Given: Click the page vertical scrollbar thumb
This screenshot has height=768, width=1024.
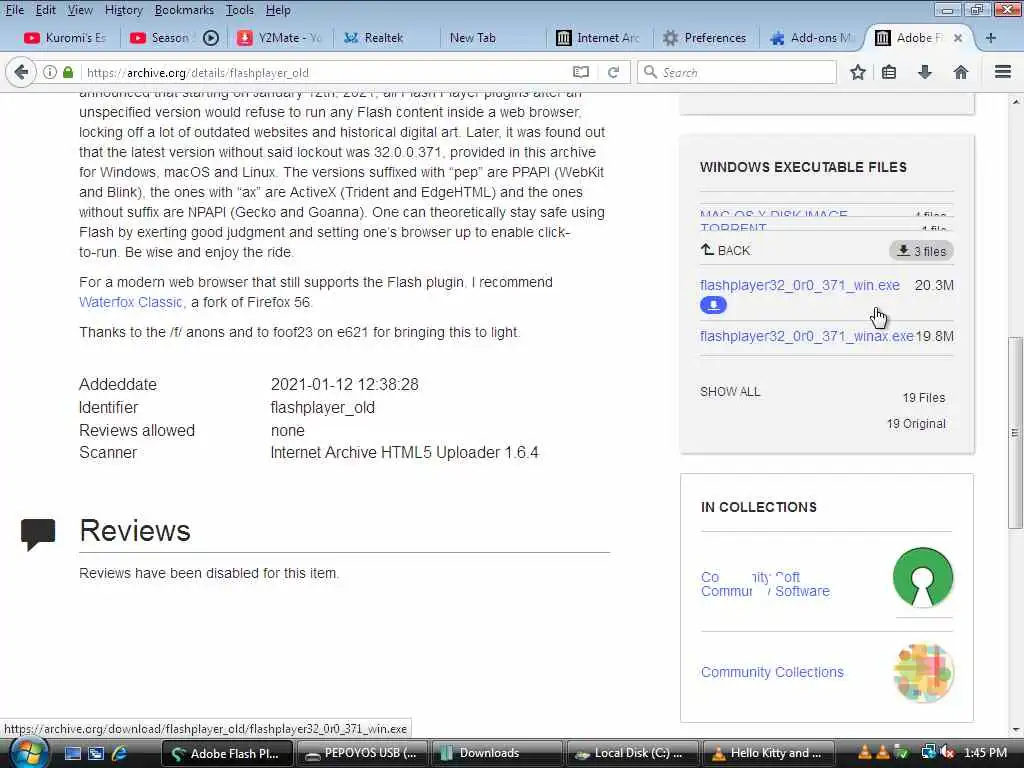Looking at the screenshot, I should [x=1014, y=432].
